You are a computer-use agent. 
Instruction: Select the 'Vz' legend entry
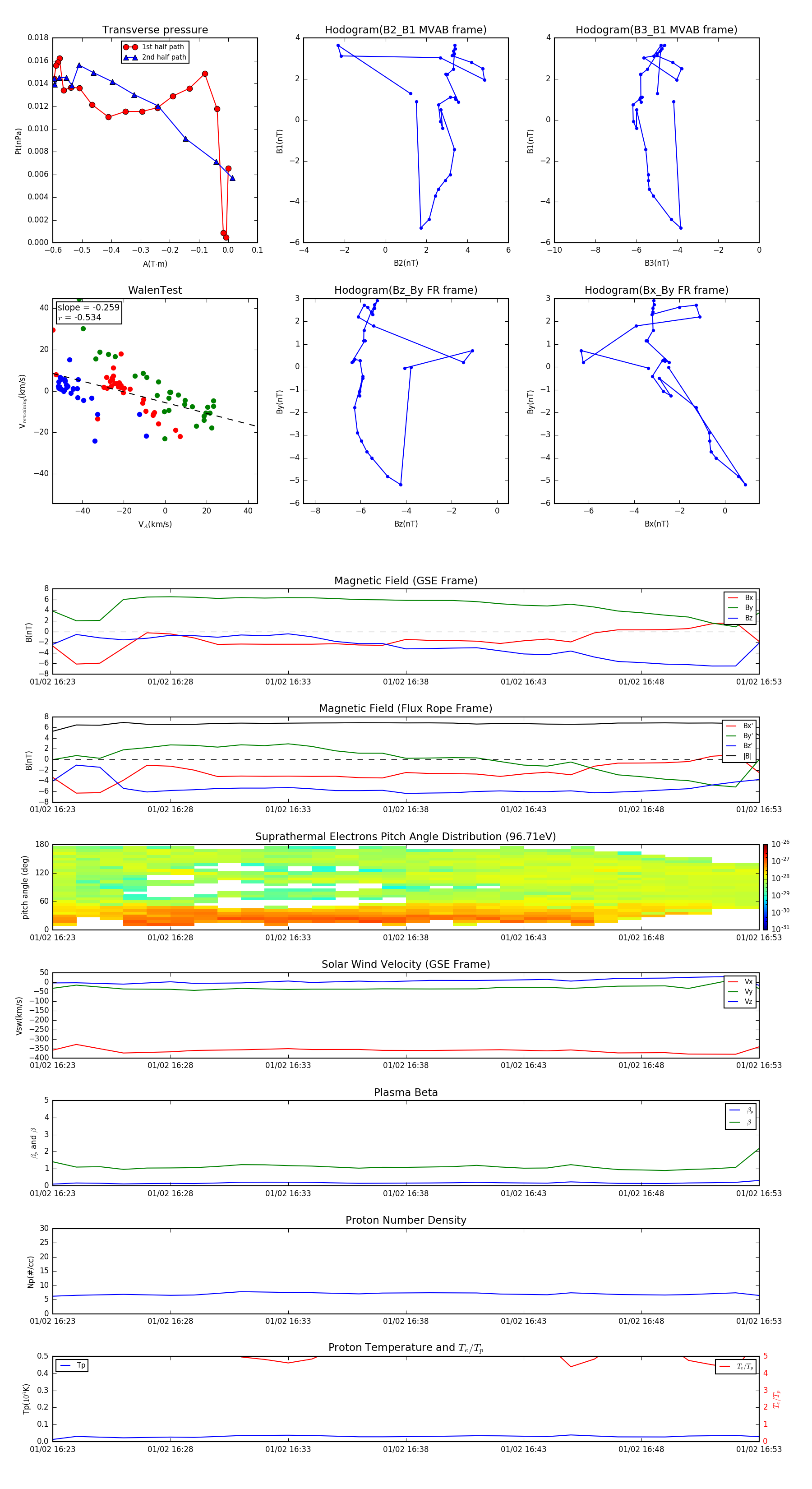[x=740, y=1002]
